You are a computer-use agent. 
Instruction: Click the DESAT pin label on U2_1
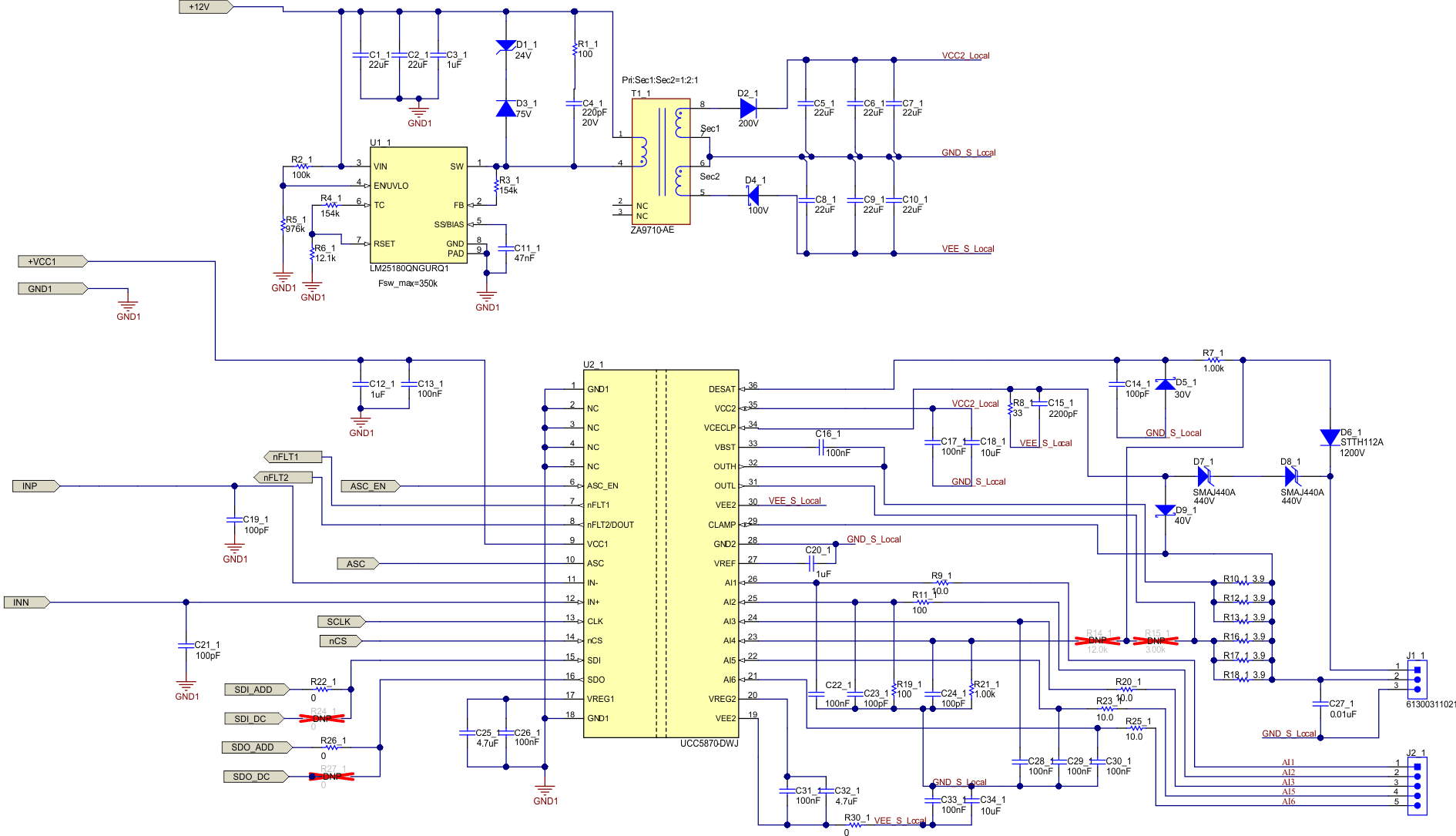[722, 390]
